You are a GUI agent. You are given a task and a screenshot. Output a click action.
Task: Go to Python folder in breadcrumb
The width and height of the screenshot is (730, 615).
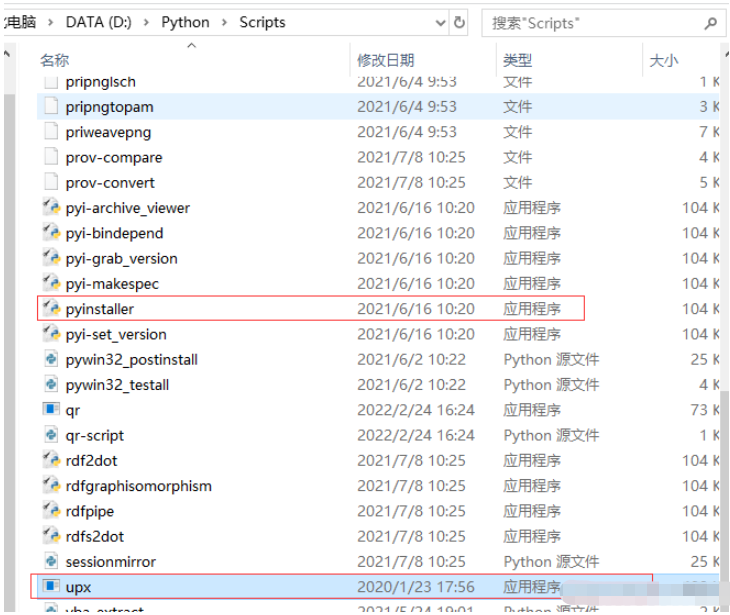coord(185,22)
